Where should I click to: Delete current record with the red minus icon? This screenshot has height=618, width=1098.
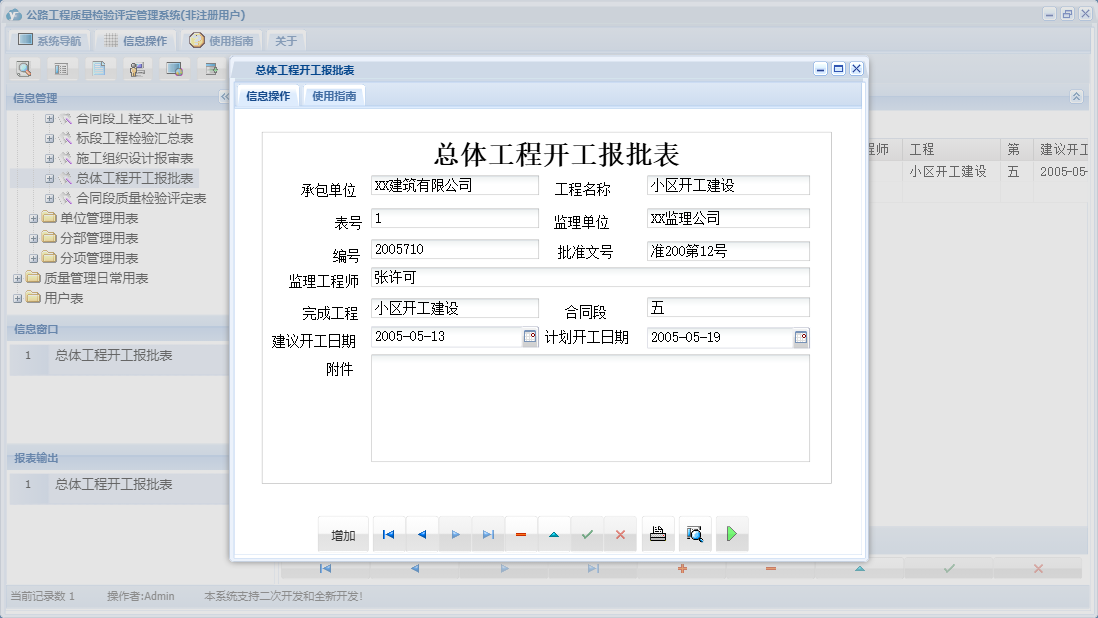point(521,534)
